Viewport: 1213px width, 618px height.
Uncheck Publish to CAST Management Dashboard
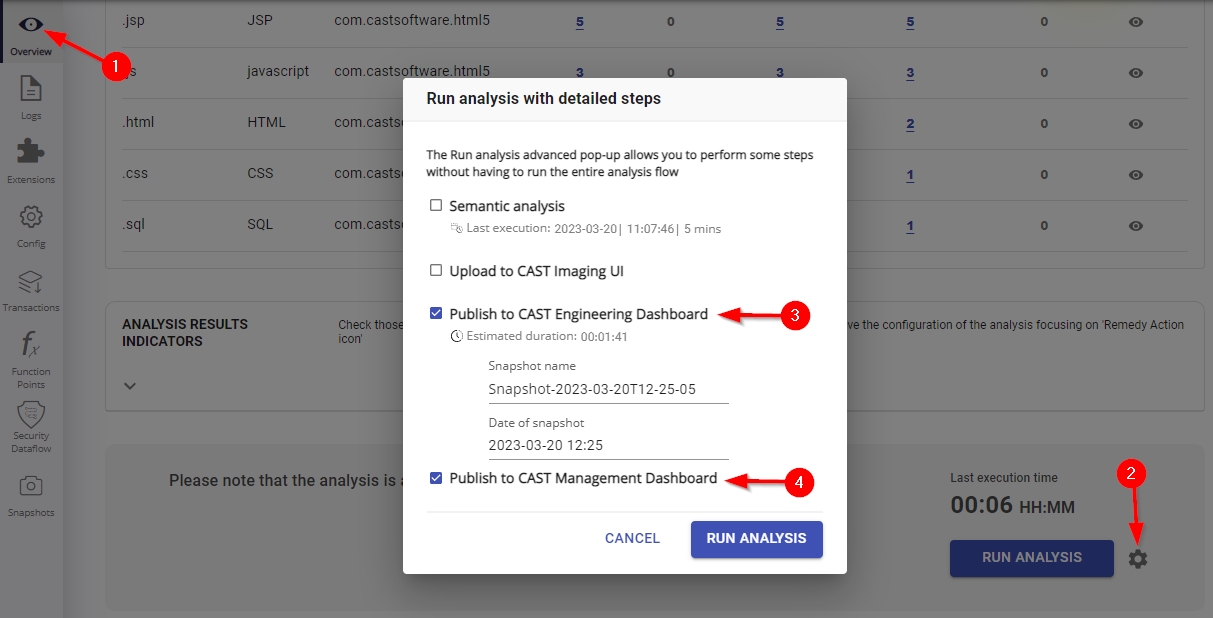pyautogui.click(x=436, y=478)
